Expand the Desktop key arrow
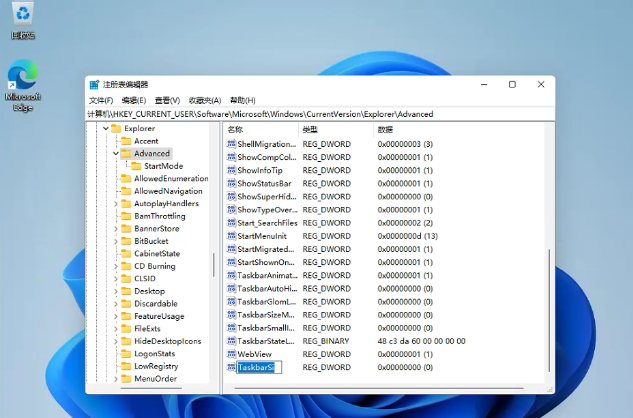633x418 pixels. click(x=115, y=291)
